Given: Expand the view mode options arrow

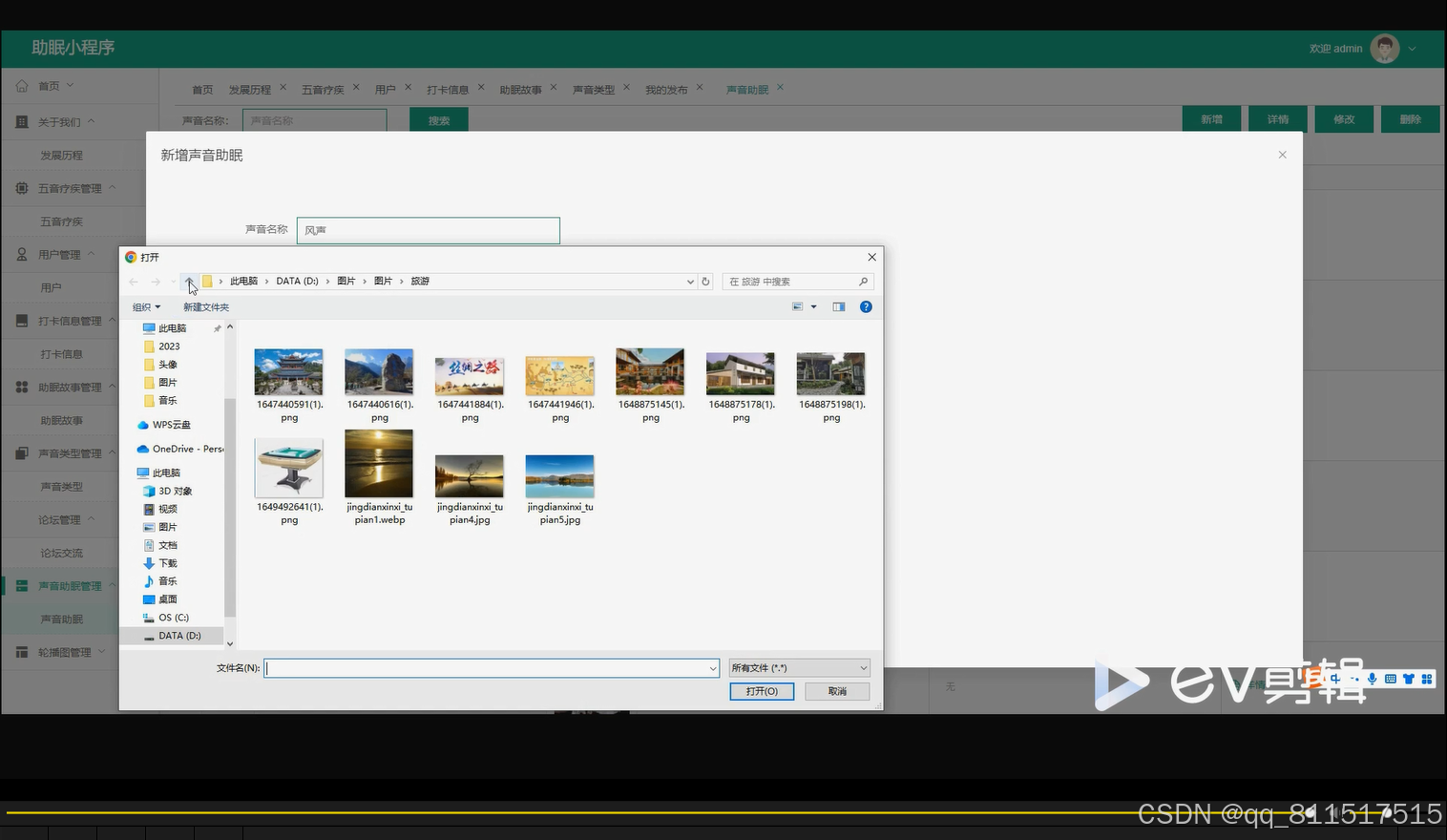Looking at the screenshot, I should tap(814, 306).
